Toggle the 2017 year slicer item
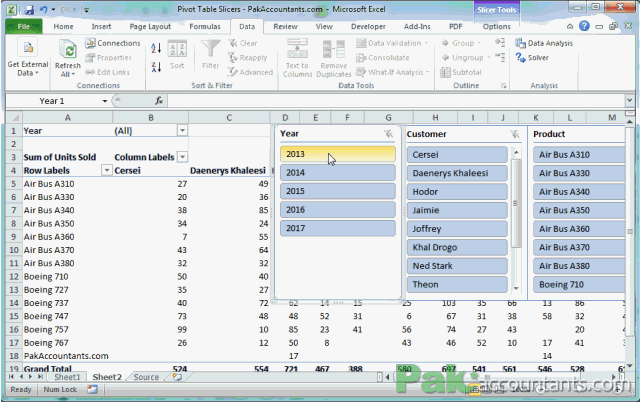 338,228
